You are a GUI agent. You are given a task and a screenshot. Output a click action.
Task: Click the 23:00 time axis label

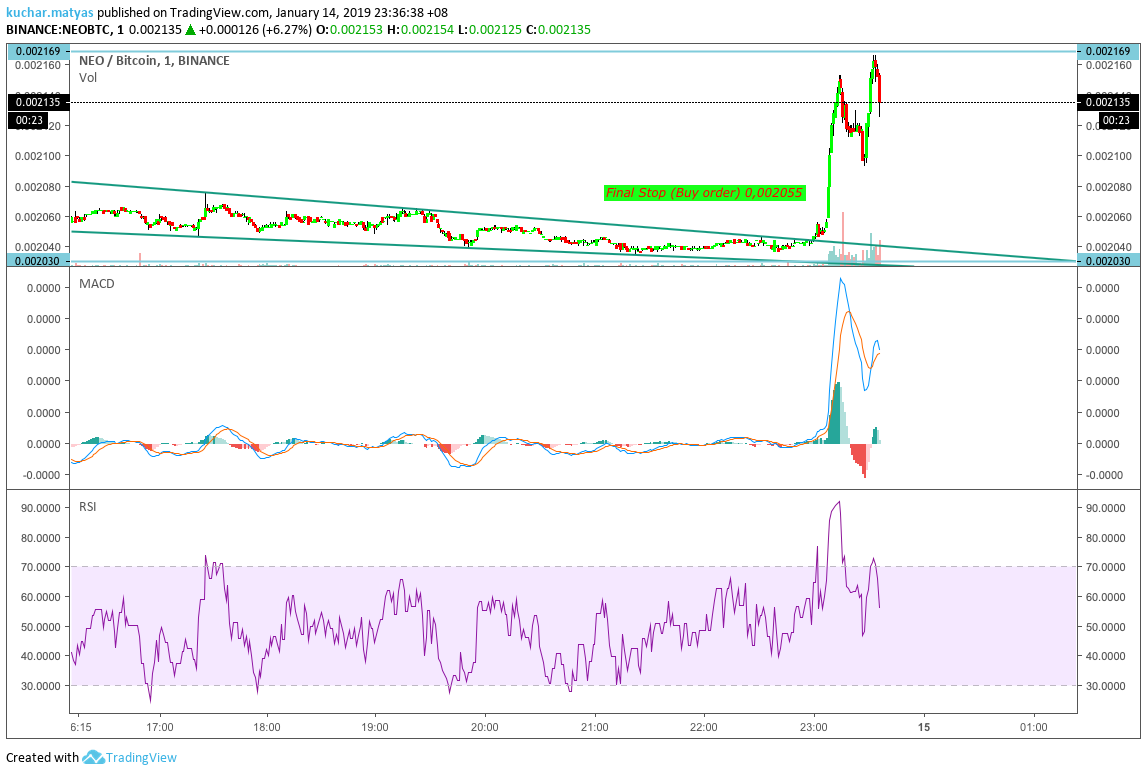click(x=813, y=727)
